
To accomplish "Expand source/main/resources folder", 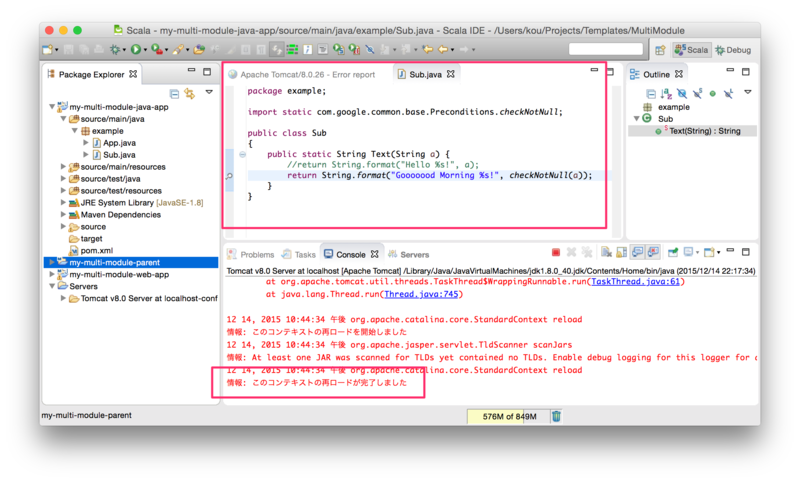I will click(63, 167).
